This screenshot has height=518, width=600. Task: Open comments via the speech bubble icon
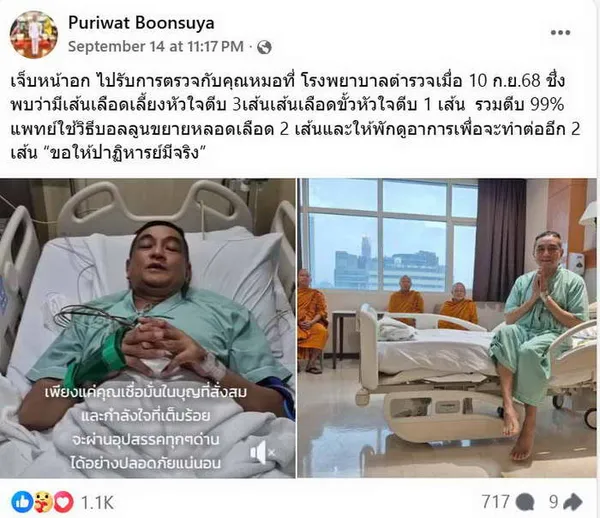525,502
